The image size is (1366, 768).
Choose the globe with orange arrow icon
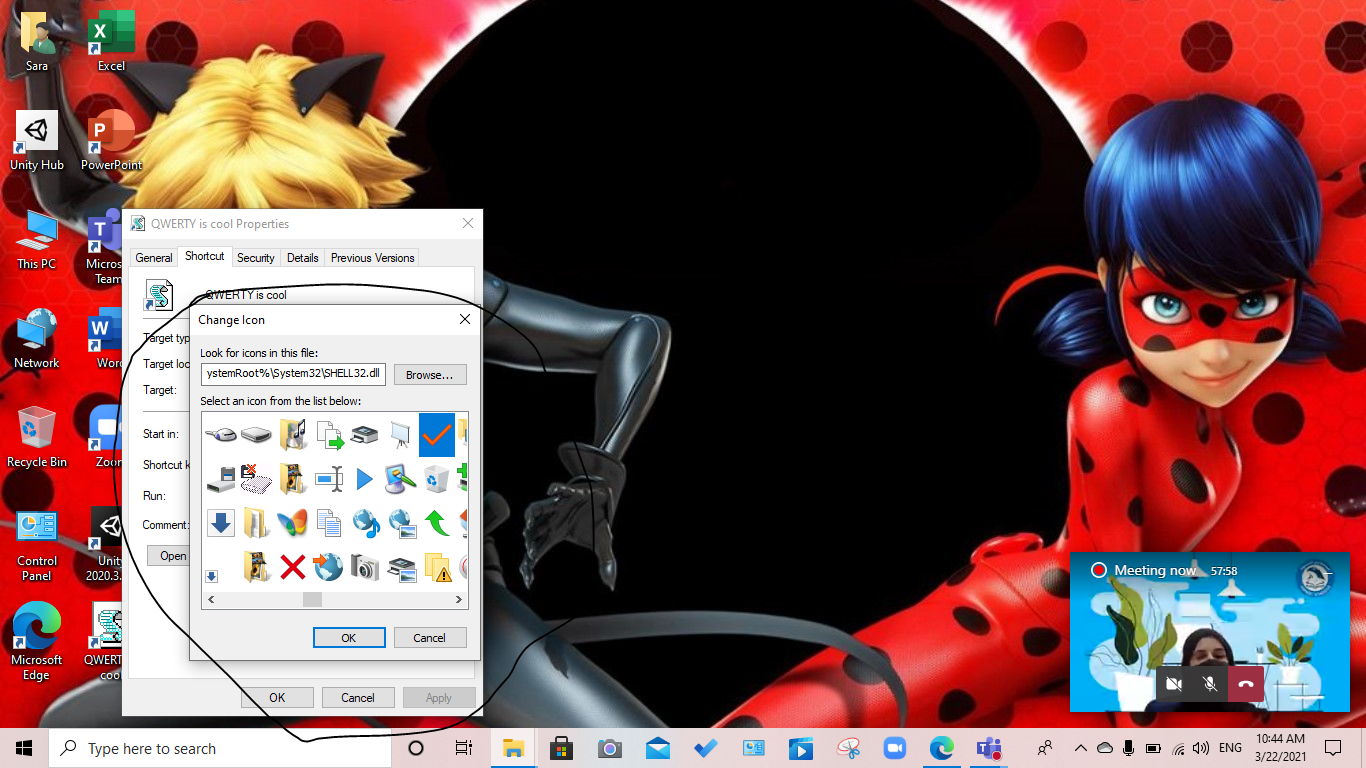point(328,567)
